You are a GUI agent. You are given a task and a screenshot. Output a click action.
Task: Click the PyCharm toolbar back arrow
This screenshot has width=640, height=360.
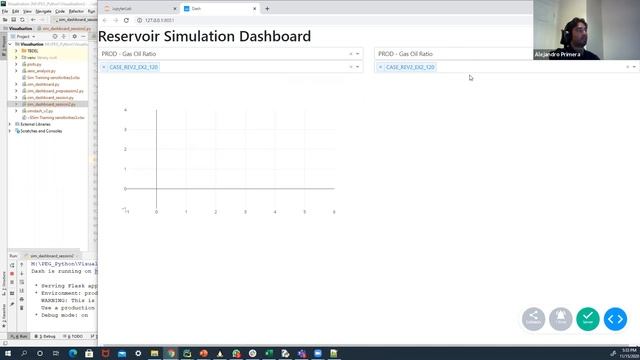click(x=33, y=20)
